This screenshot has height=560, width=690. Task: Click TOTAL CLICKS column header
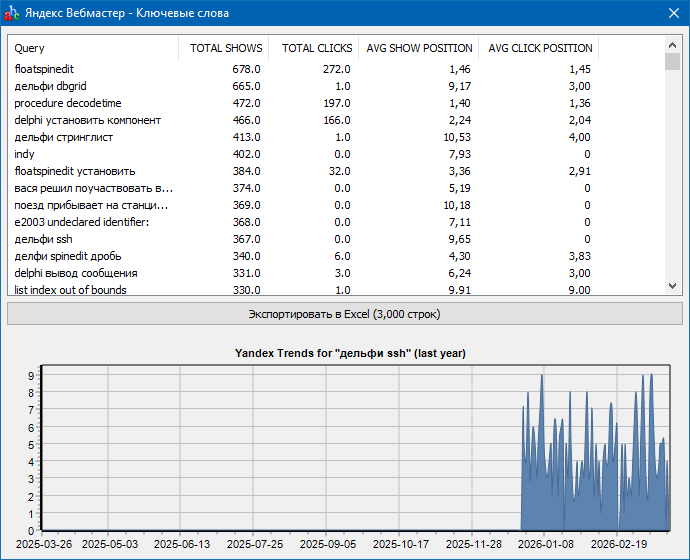[316, 48]
